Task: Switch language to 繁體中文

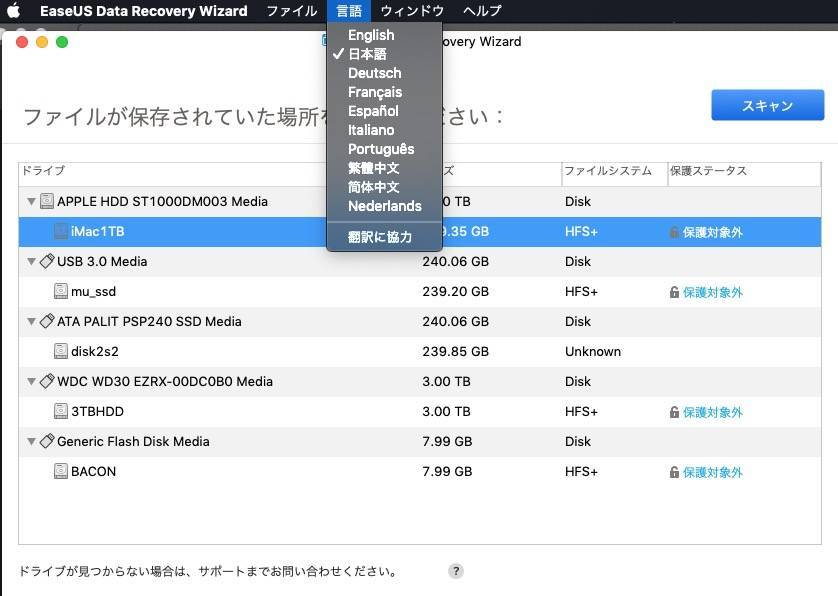Action: point(384,168)
